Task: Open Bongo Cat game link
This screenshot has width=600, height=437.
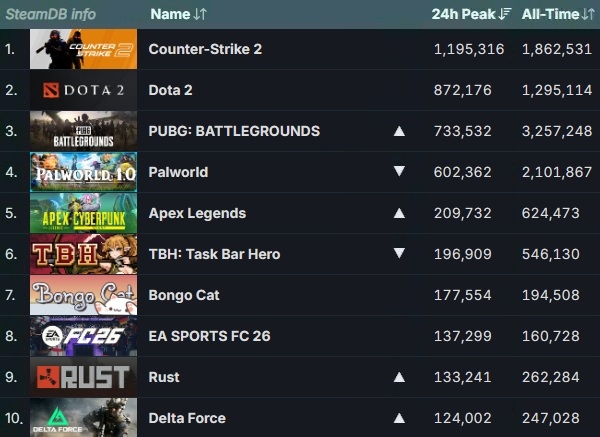Action: pos(184,295)
